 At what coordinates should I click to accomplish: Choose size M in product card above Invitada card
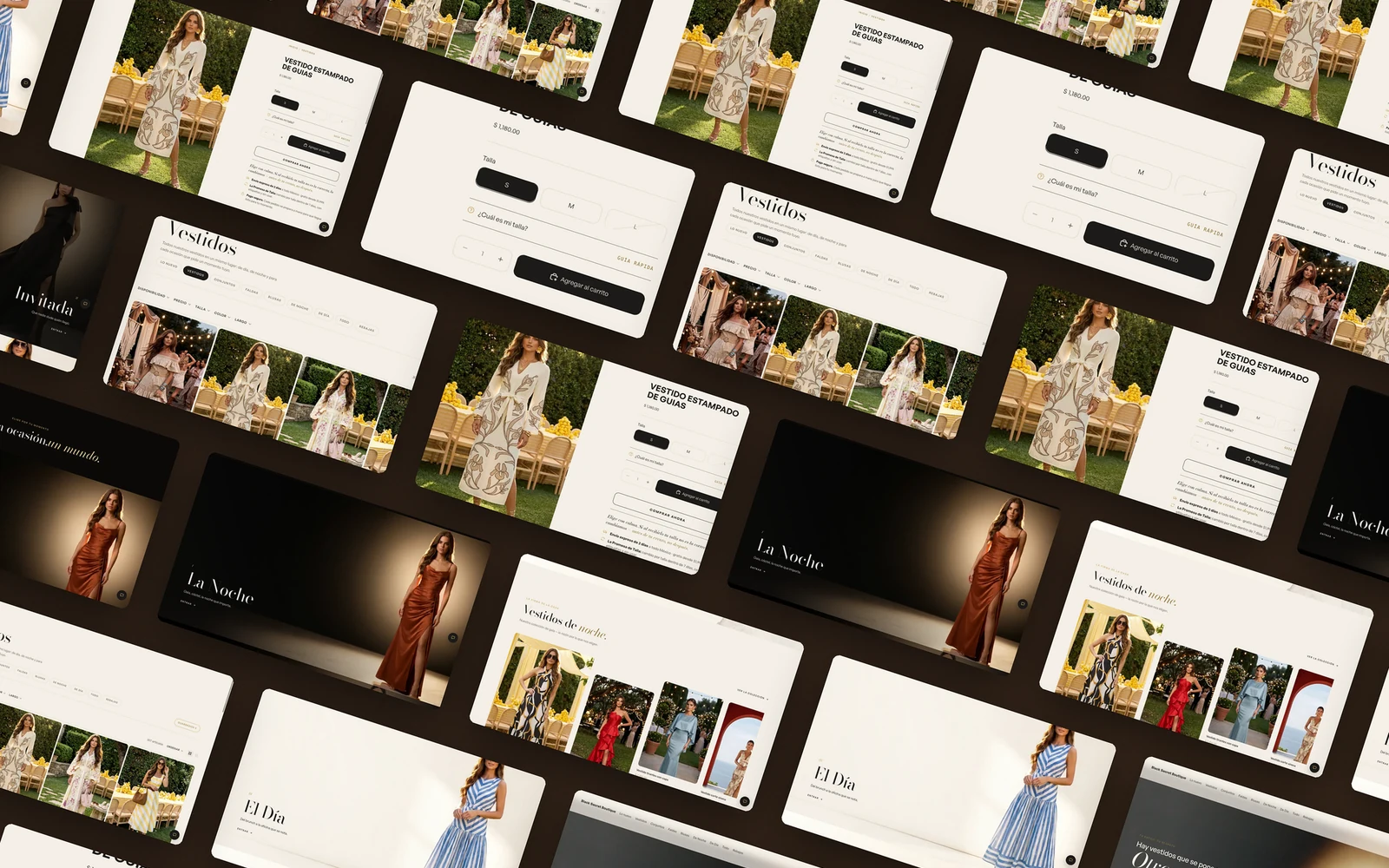click(x=313, y=112)
